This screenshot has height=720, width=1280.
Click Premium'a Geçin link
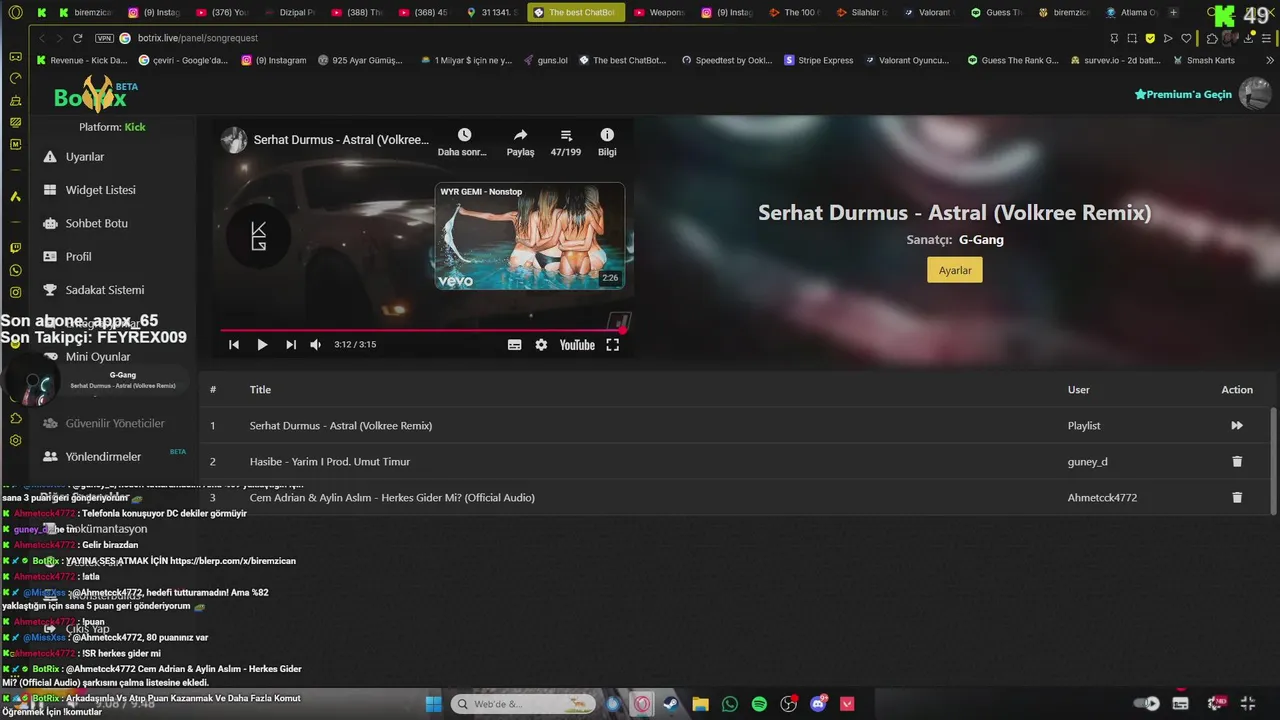coord(1183,94)
